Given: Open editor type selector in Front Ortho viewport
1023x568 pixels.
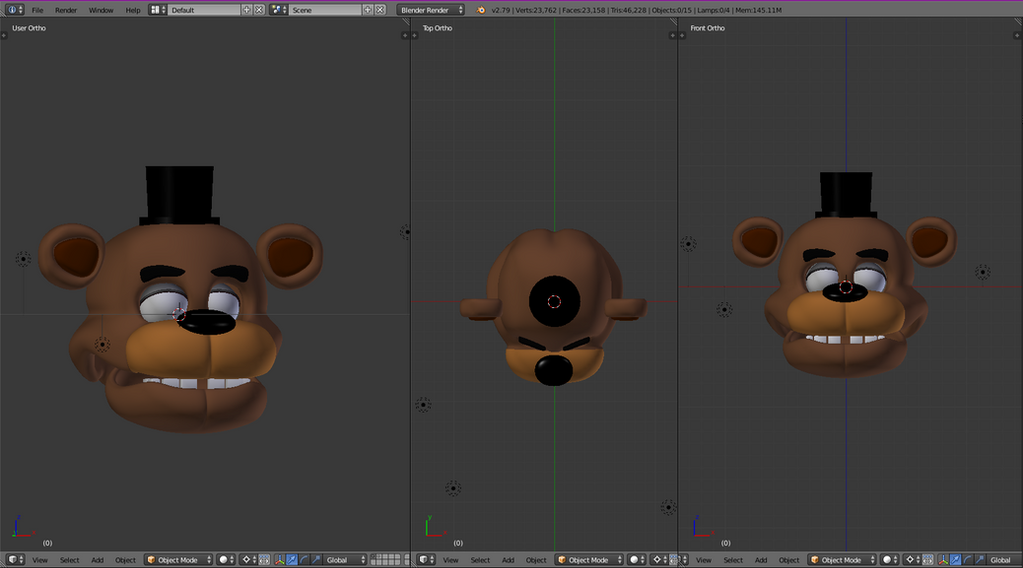Looking at the screenshot, I should pos(682,560).
